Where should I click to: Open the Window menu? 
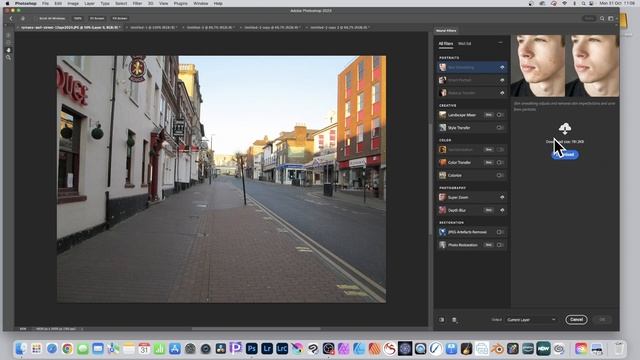[x=200, y=3]
